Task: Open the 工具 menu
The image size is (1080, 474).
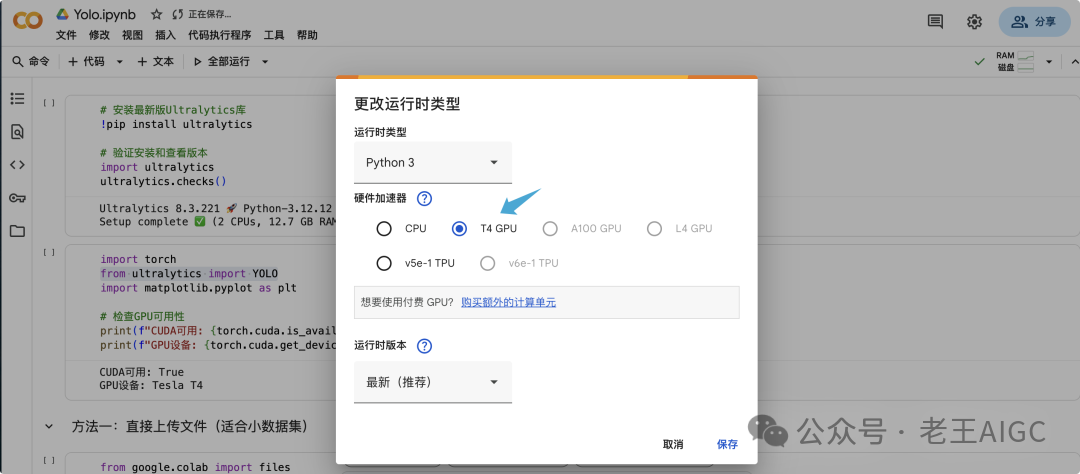Action: 274,35
